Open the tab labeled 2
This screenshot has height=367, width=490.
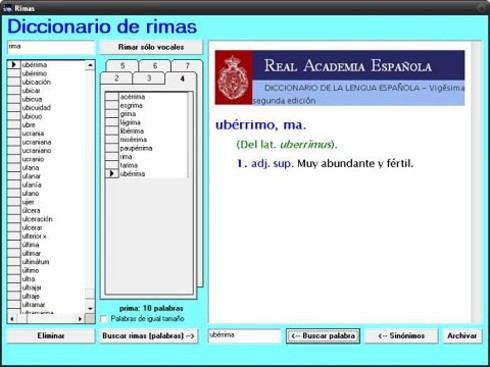click(x=116, y=78)
